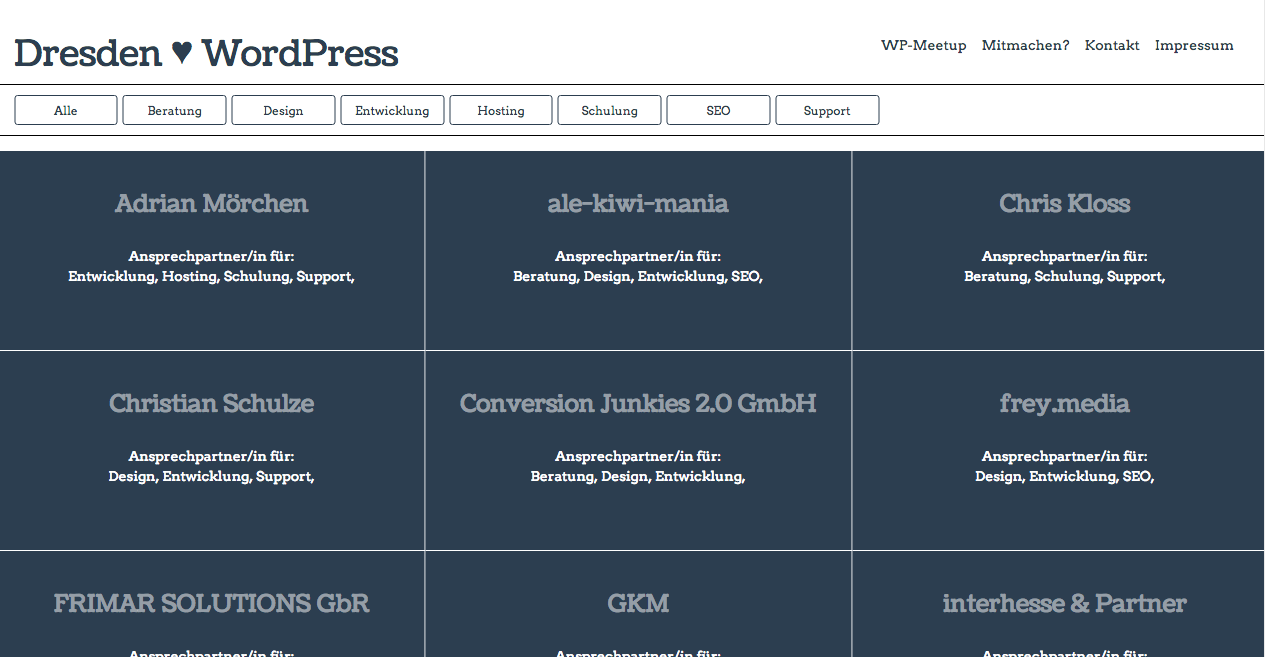Open the Kontakt page

[1112, 46]
